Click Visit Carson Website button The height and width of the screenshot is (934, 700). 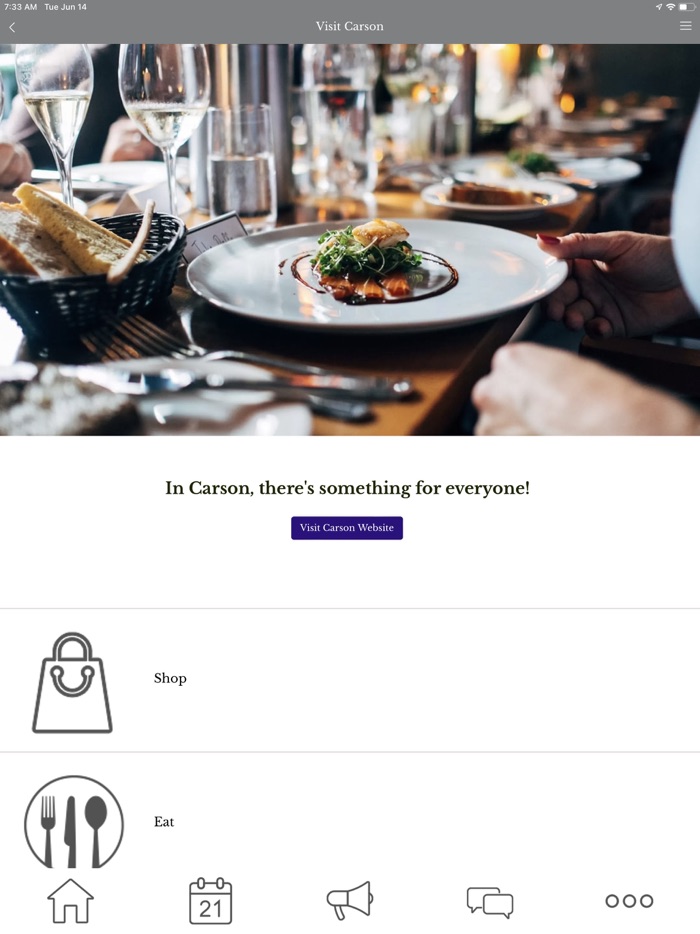[x=347, y=528]
